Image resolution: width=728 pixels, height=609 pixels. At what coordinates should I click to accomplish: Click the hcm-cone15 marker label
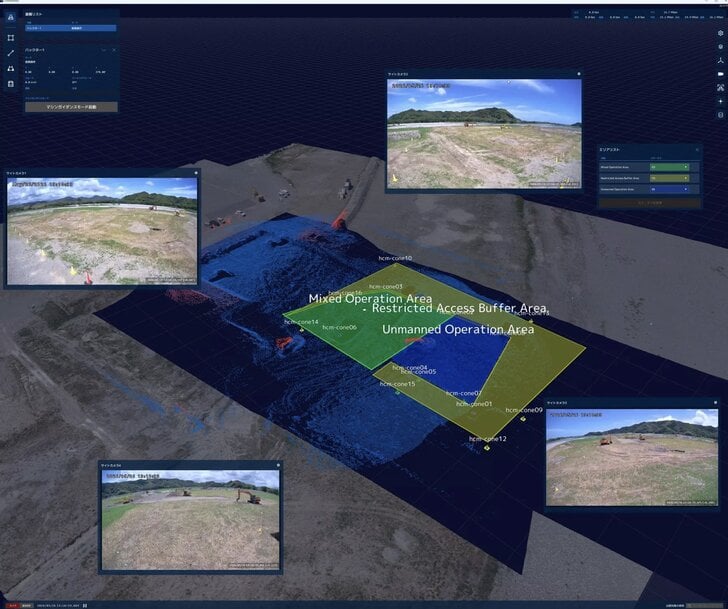(x=397, y=384)
